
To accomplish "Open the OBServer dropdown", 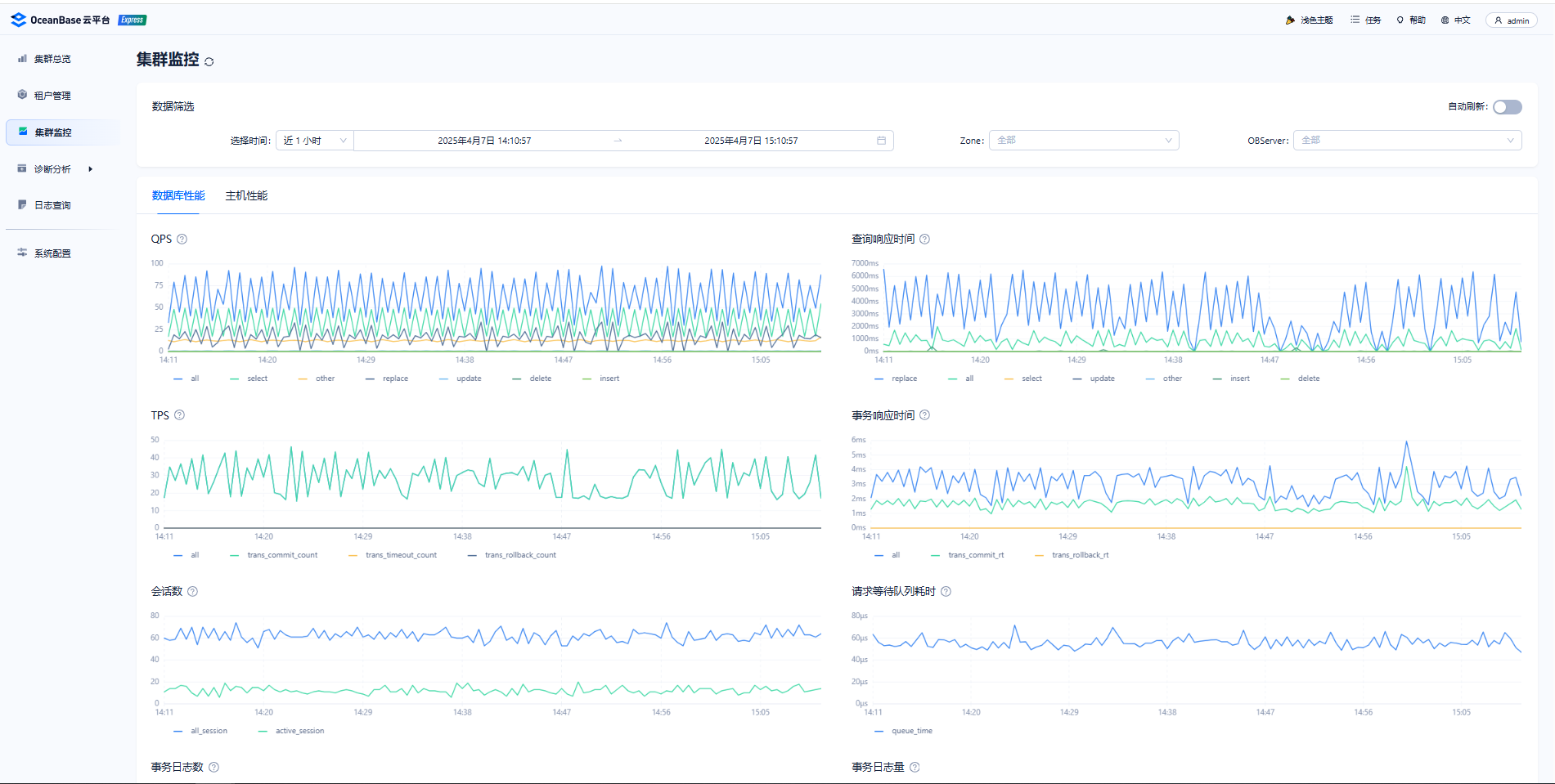I will tap(1407, 141).
